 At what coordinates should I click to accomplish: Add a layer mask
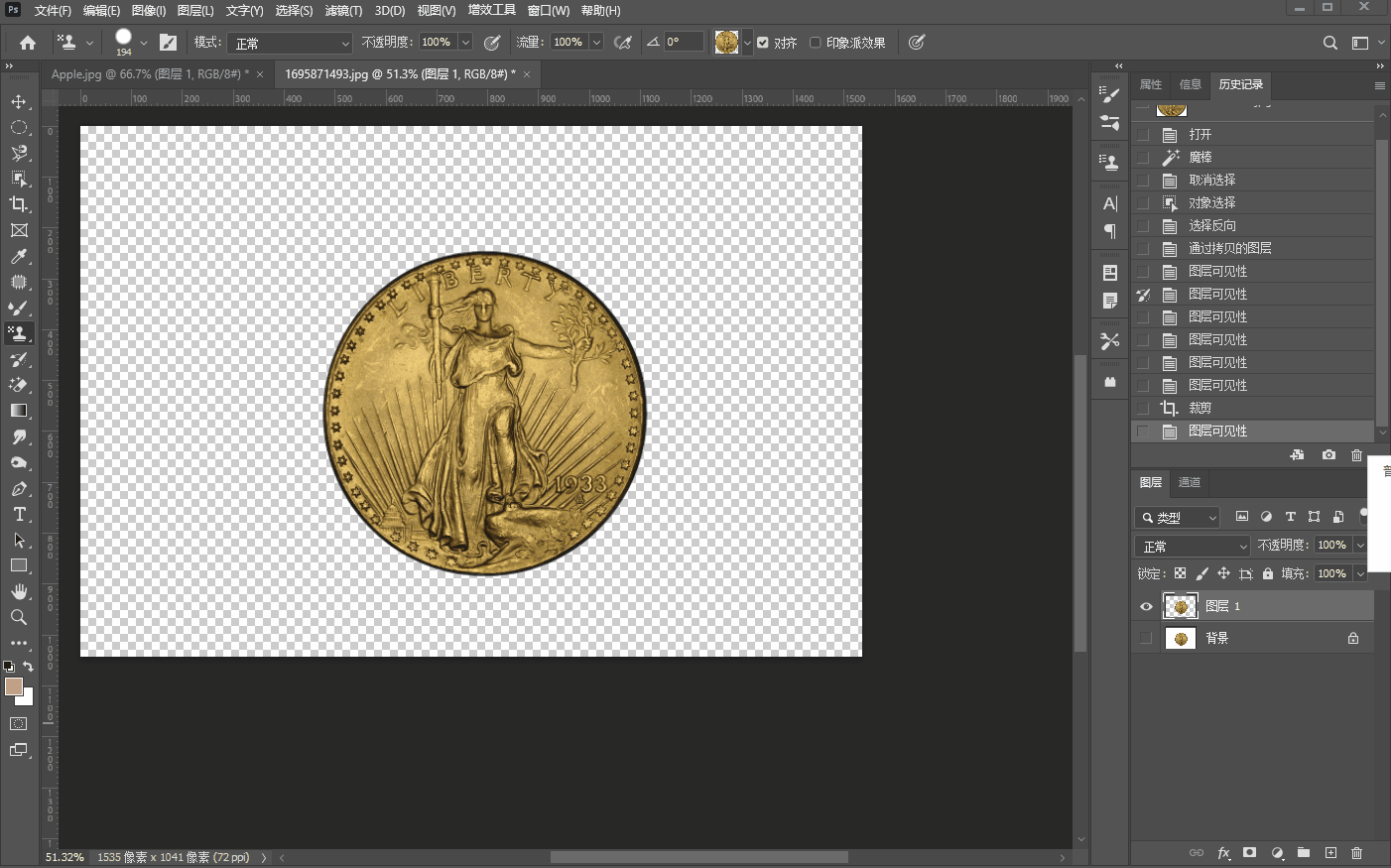click(x=1250, y=853)
